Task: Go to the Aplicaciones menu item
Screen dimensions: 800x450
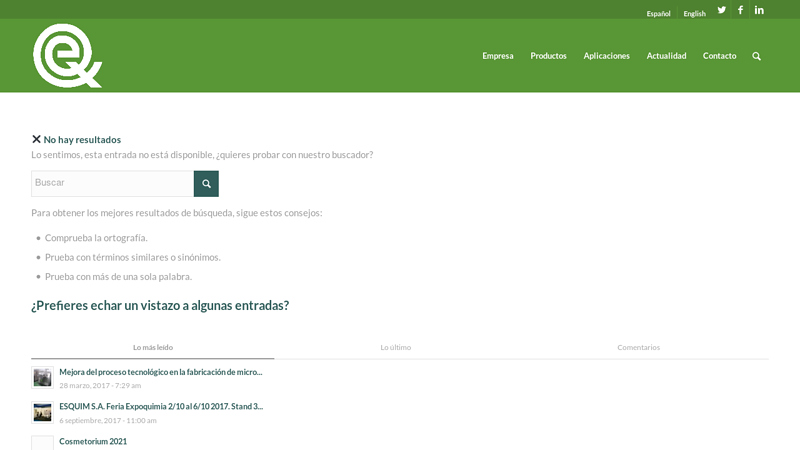Action: pos(606,56)
